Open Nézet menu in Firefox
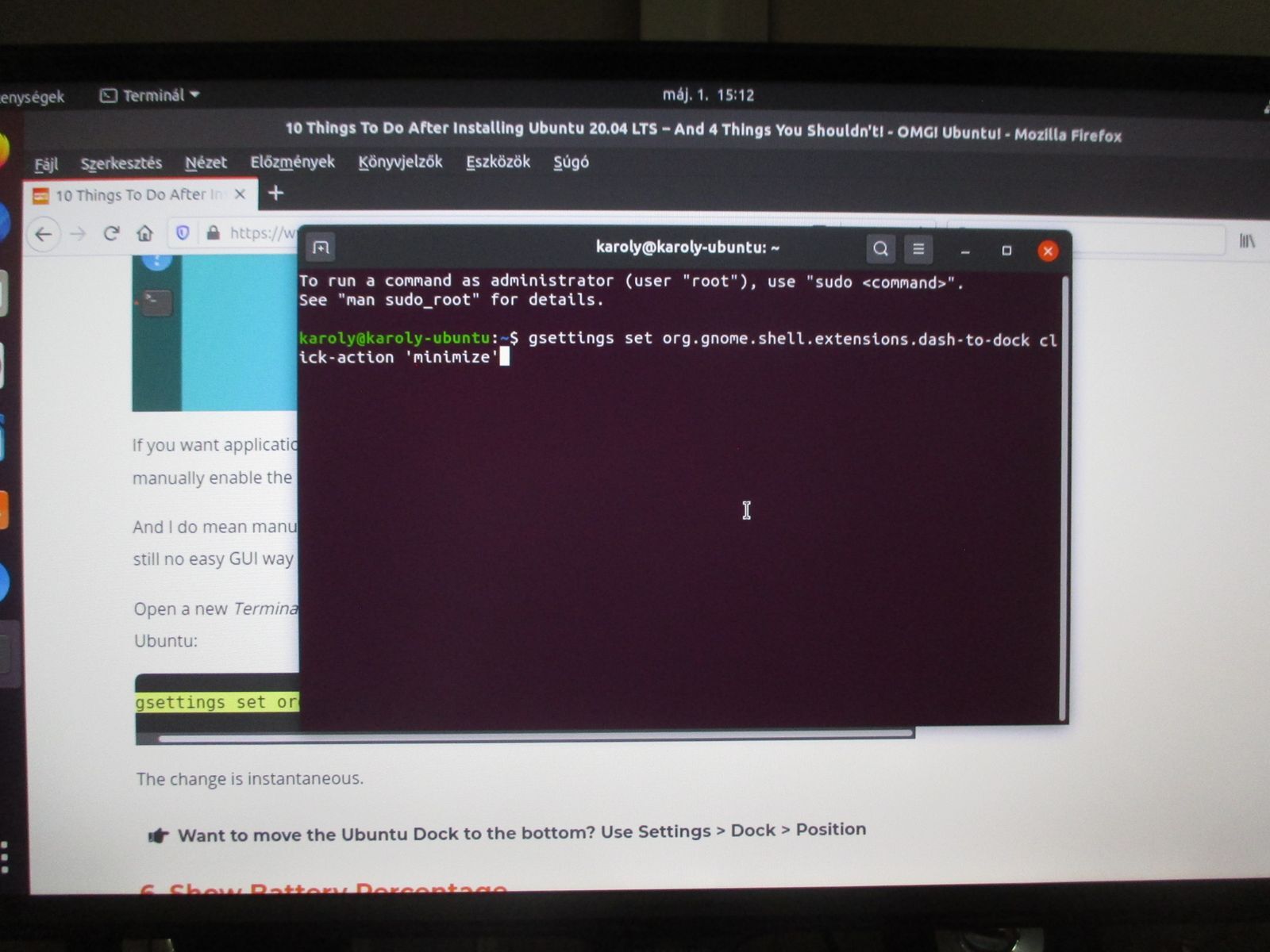This screenshot has height=952, width=1270. click(206, 163)
